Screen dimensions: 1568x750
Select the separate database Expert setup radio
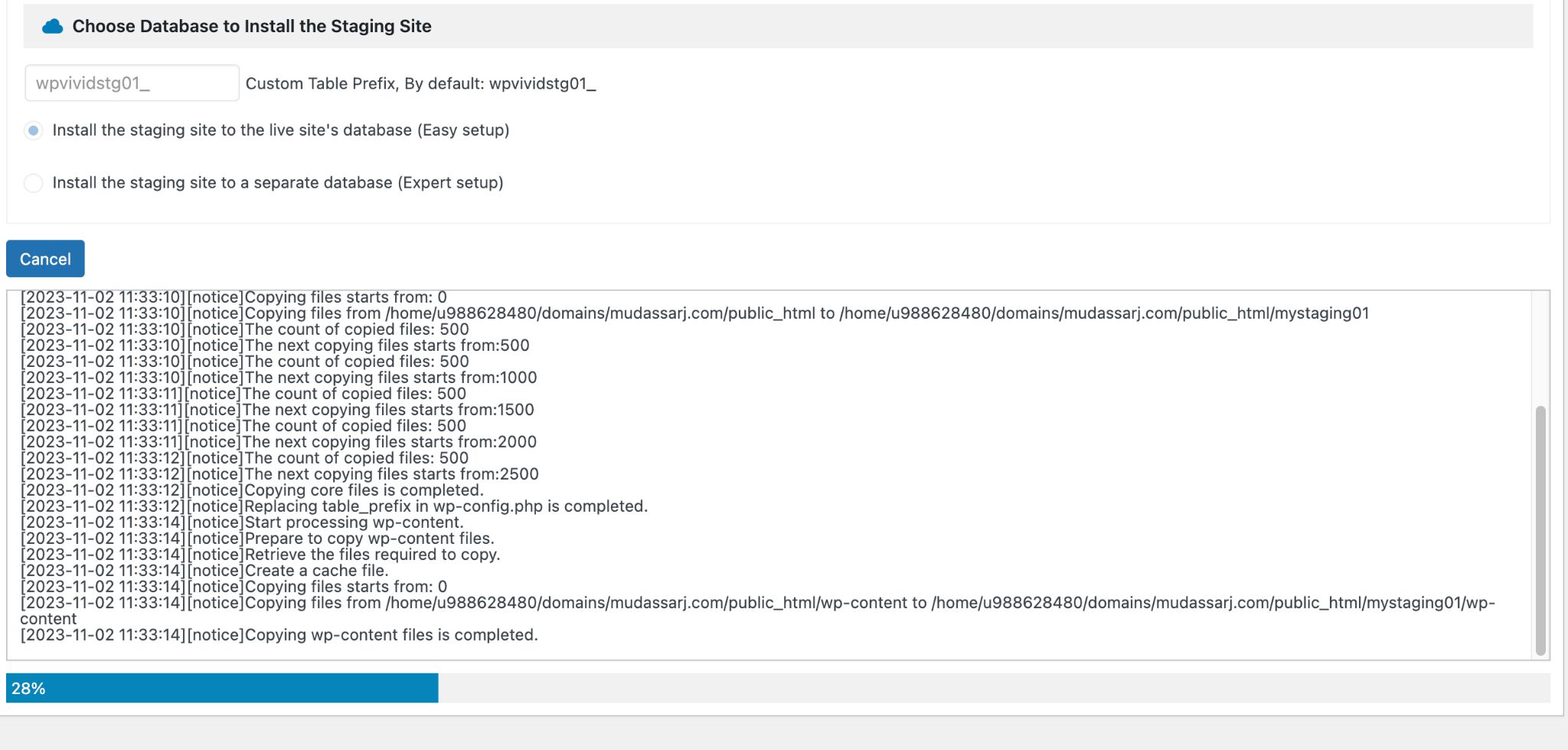(33, 183)
